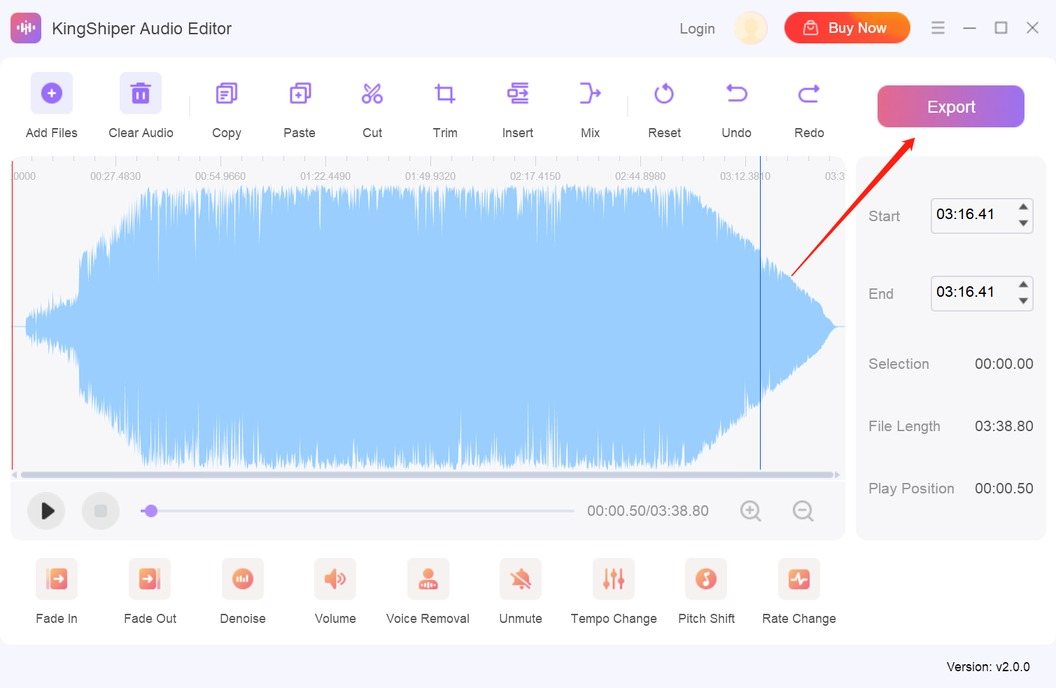1056x688 pixels.
Task: Click the playback progress slider handle
Action: pyautogui.click(x=151, y=511)
